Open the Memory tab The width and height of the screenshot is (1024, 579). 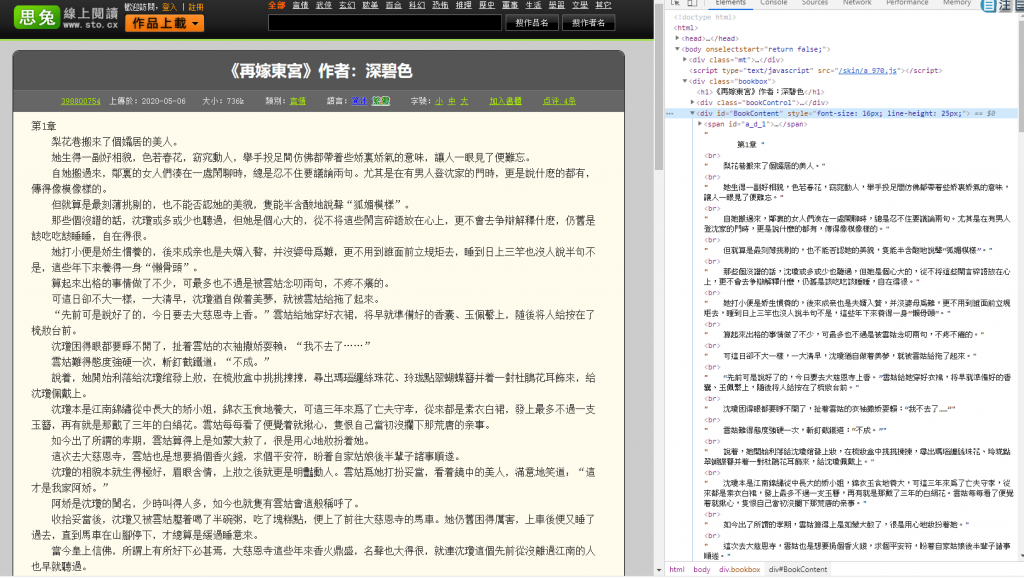(957, 3)
